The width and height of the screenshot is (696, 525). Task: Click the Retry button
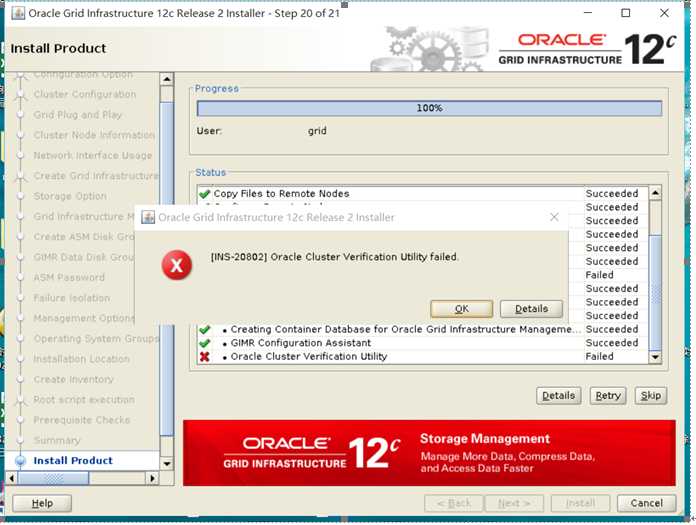tap(608, 395)
